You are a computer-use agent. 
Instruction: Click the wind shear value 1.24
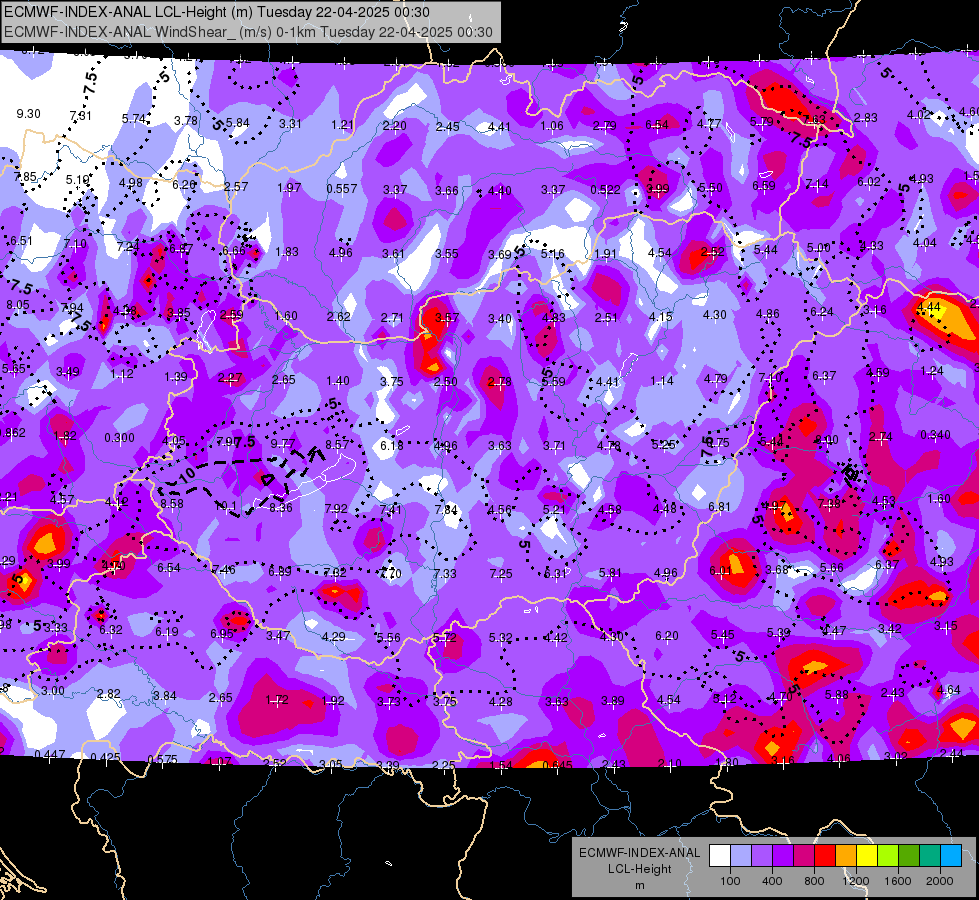[x=932, y=371]
